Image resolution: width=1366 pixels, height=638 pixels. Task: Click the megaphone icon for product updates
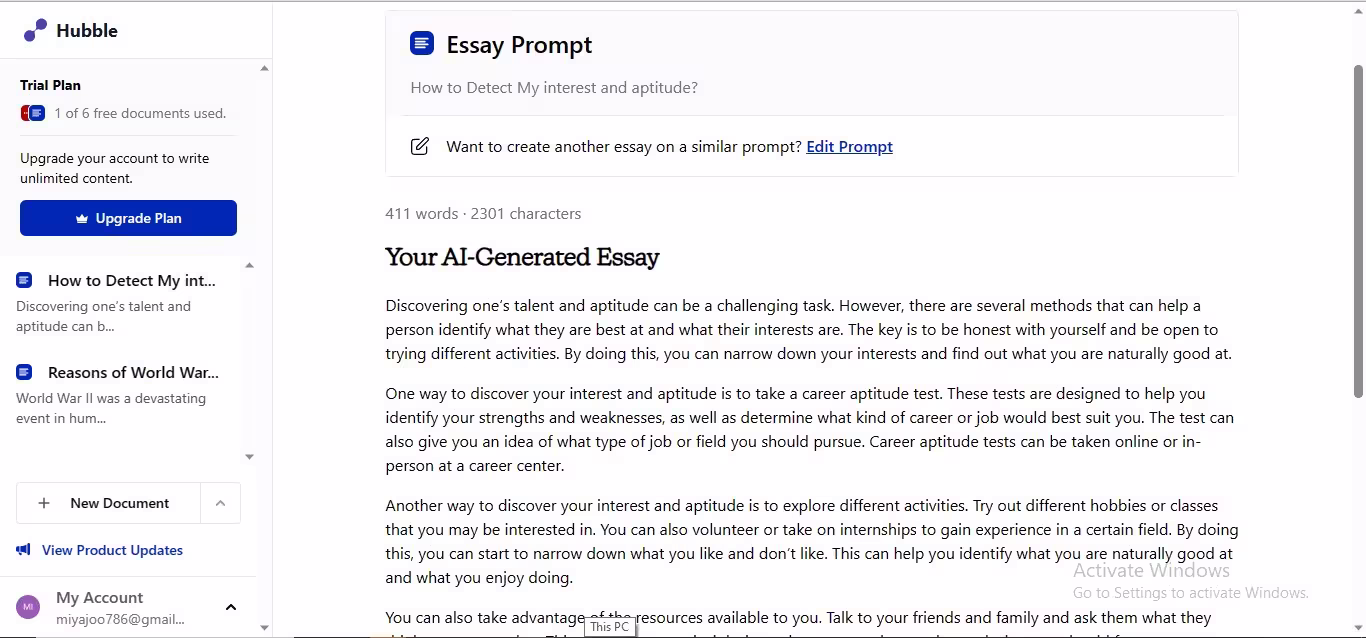coord(23,550)
